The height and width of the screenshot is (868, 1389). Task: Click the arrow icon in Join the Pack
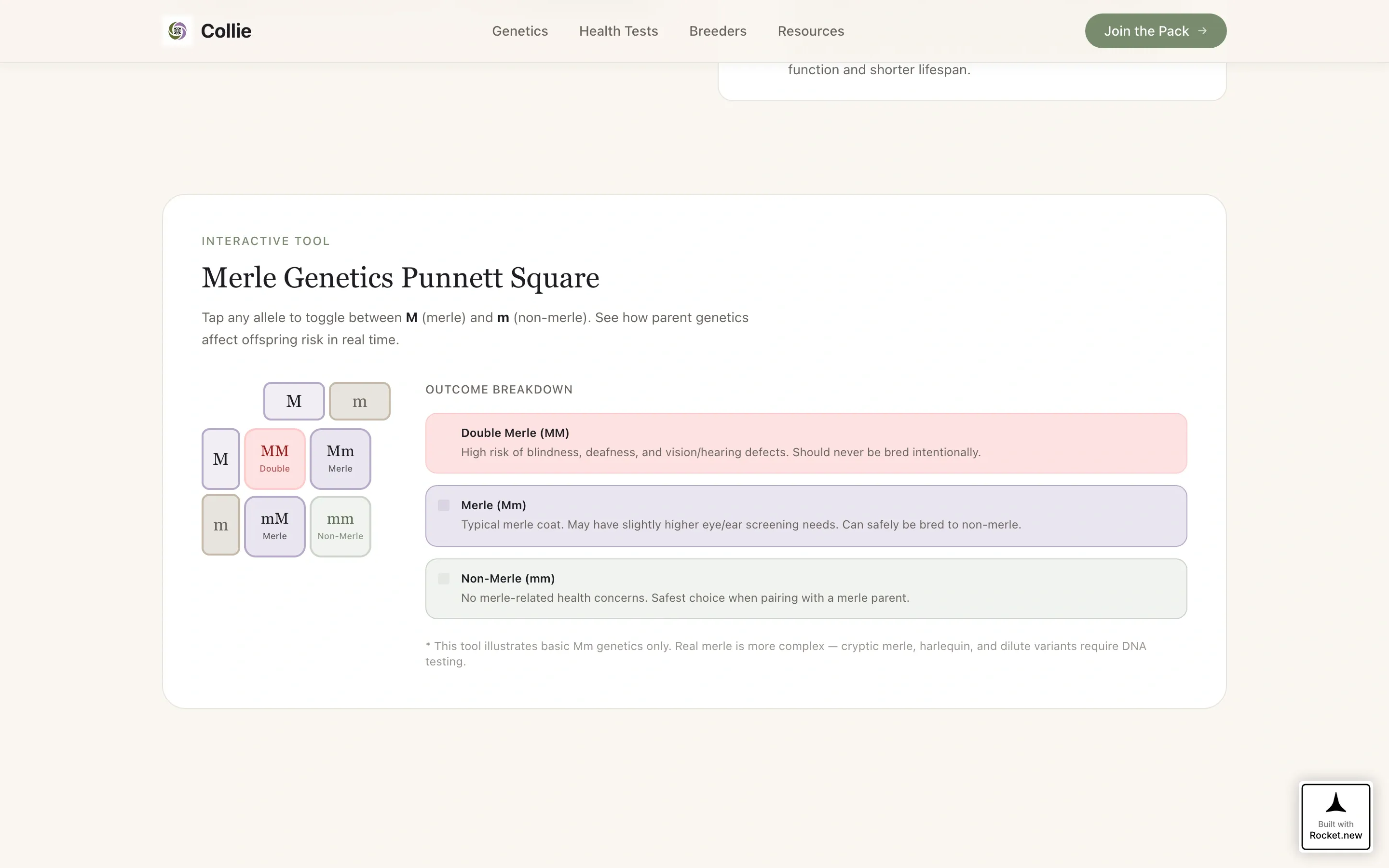pos(1202,31)
